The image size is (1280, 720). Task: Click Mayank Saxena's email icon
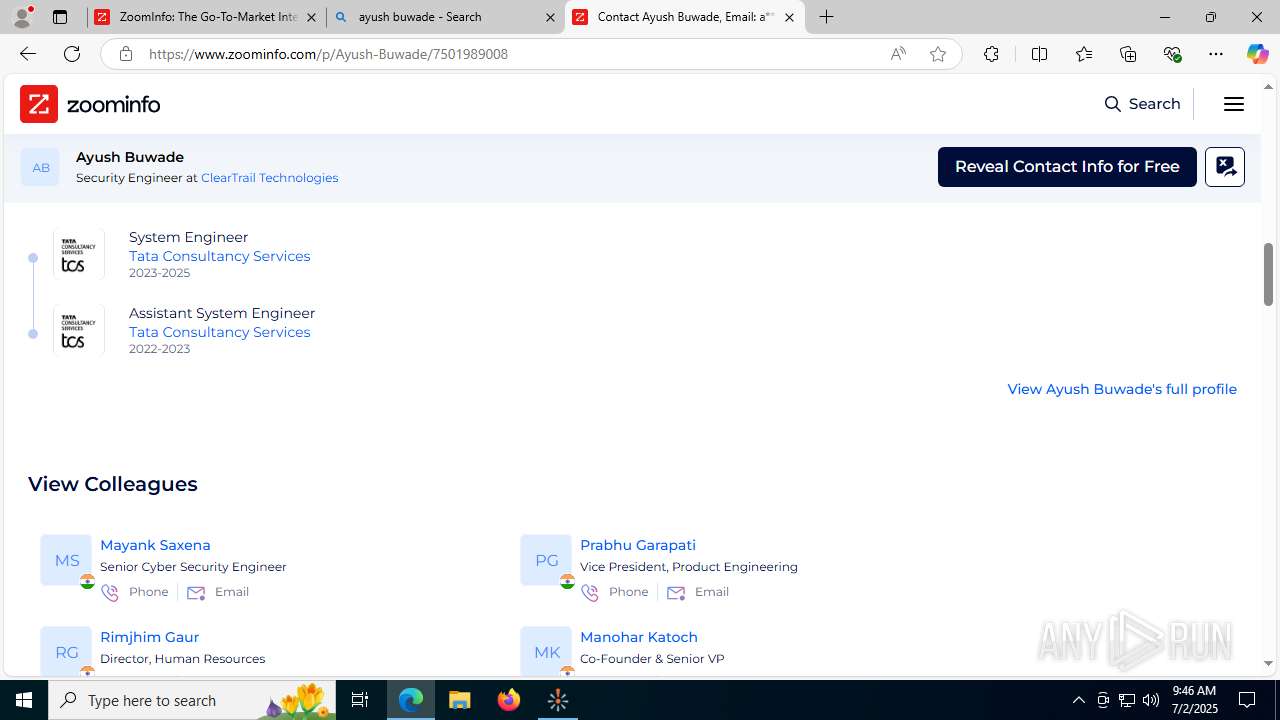click(x=196, y=593)
